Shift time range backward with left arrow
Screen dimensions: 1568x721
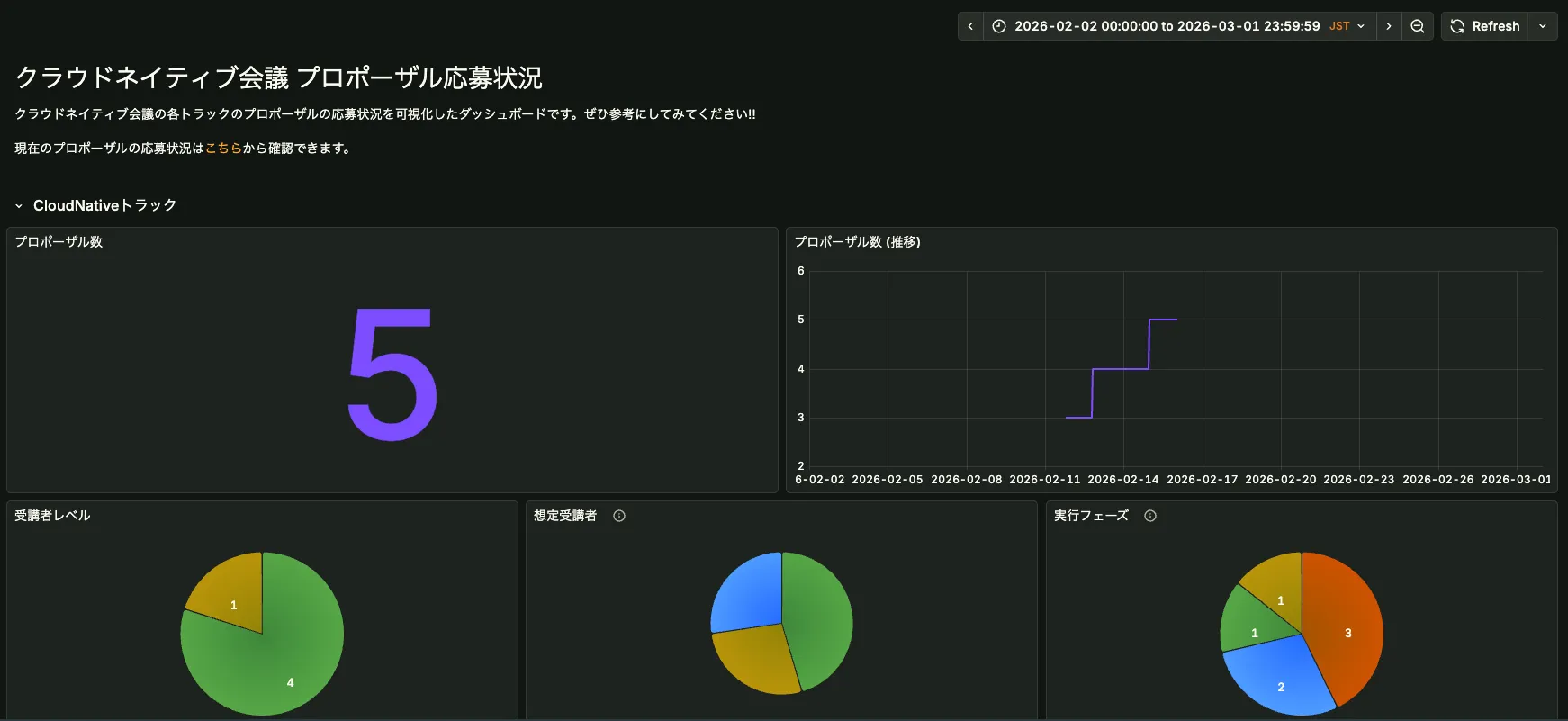pos(970,26)
